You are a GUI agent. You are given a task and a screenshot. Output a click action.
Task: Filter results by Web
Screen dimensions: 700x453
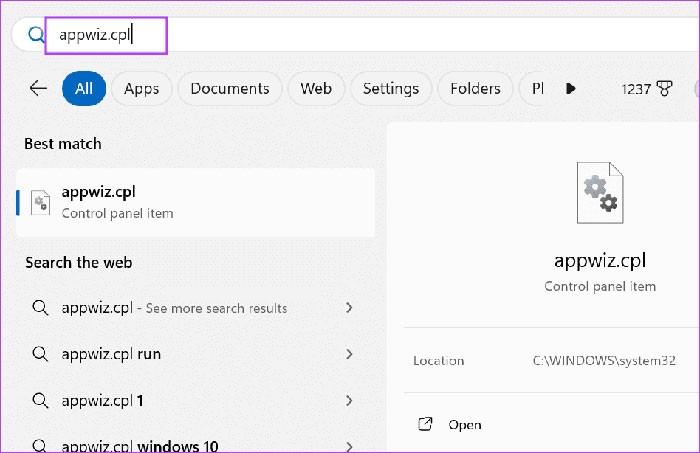(315, 88)
